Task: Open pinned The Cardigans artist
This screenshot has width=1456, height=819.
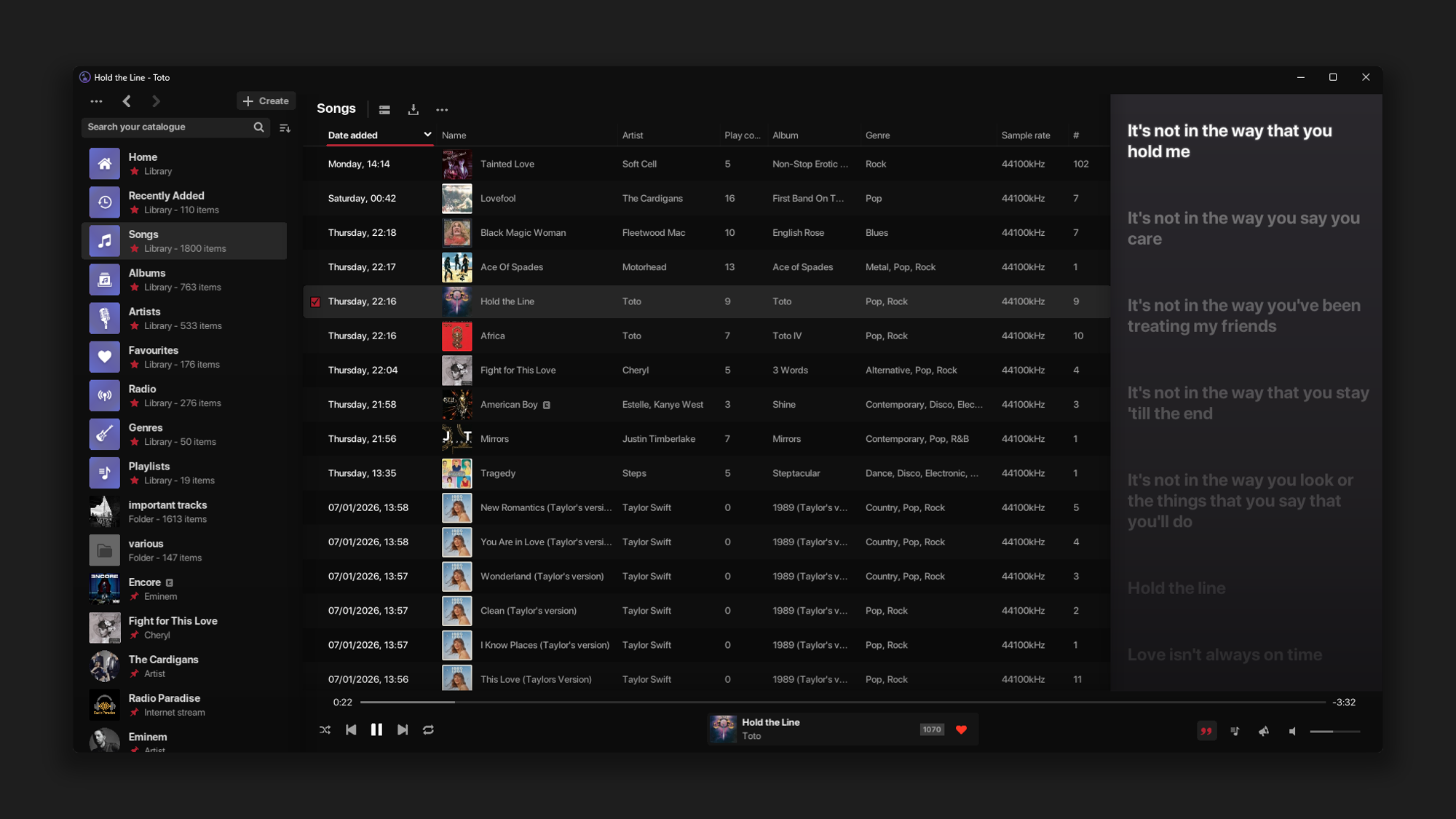Action: [184, 666]
